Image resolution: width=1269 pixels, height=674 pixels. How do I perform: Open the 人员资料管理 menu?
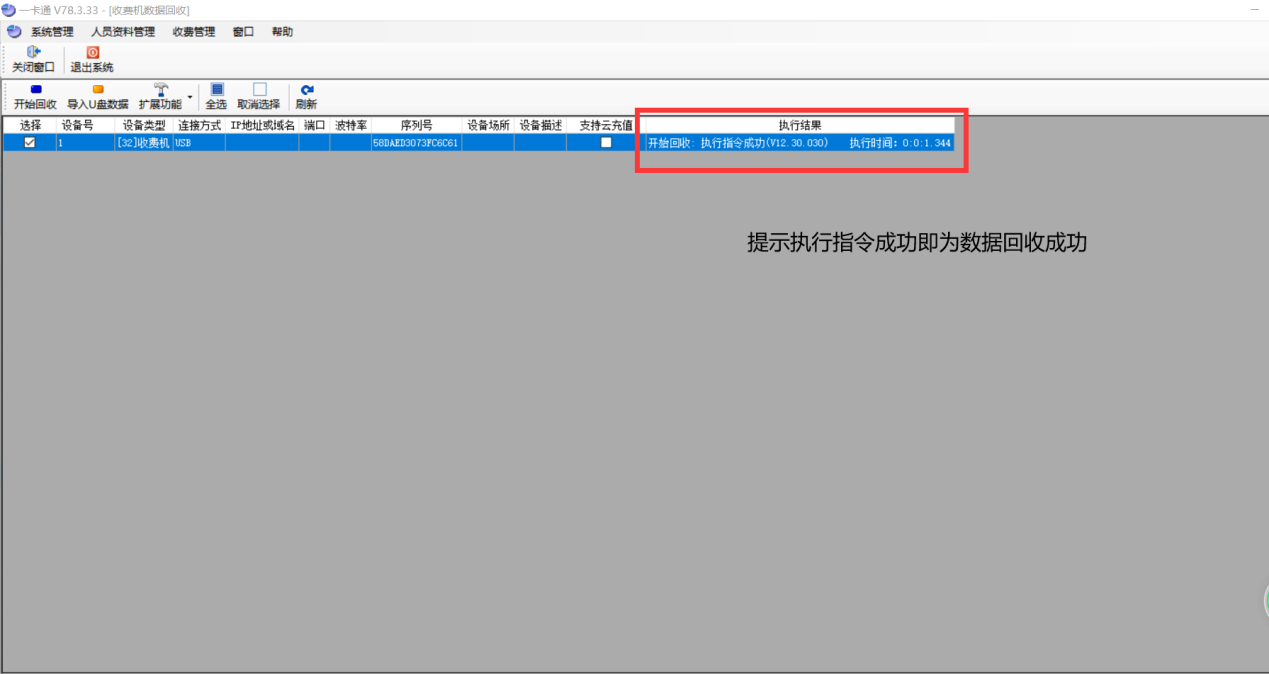point(123,32)
